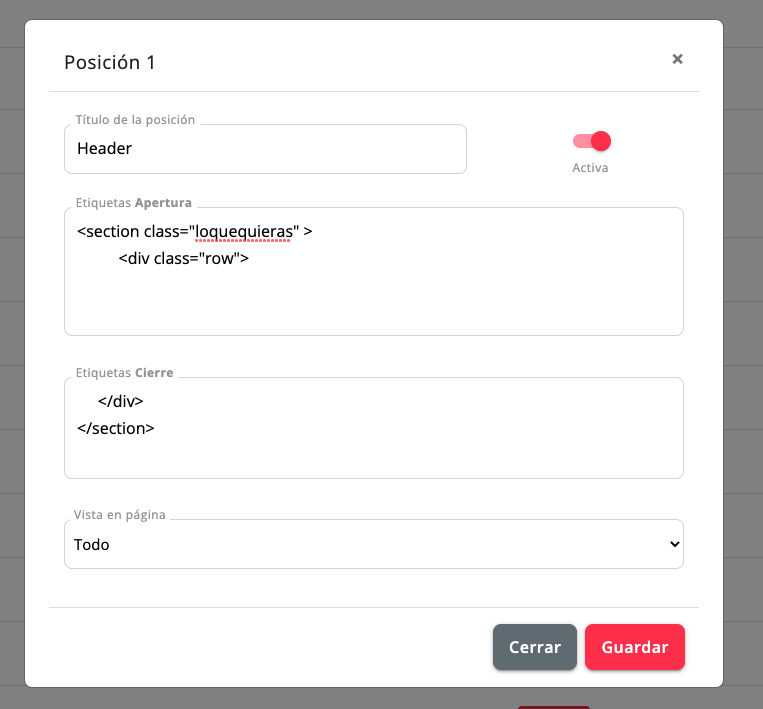Focus the Título de la posición field
Screen dimensions: 763x709
[x=265, y=149]
